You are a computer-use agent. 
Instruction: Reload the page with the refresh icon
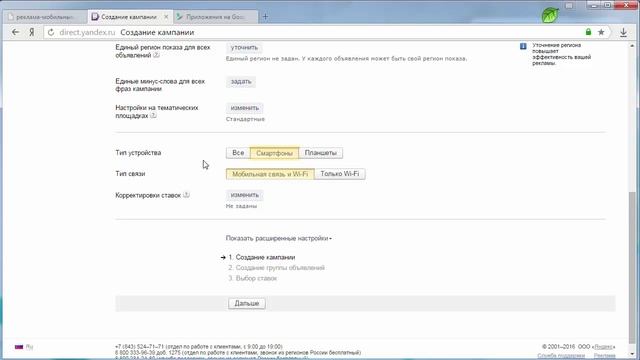tap(51, 32)
